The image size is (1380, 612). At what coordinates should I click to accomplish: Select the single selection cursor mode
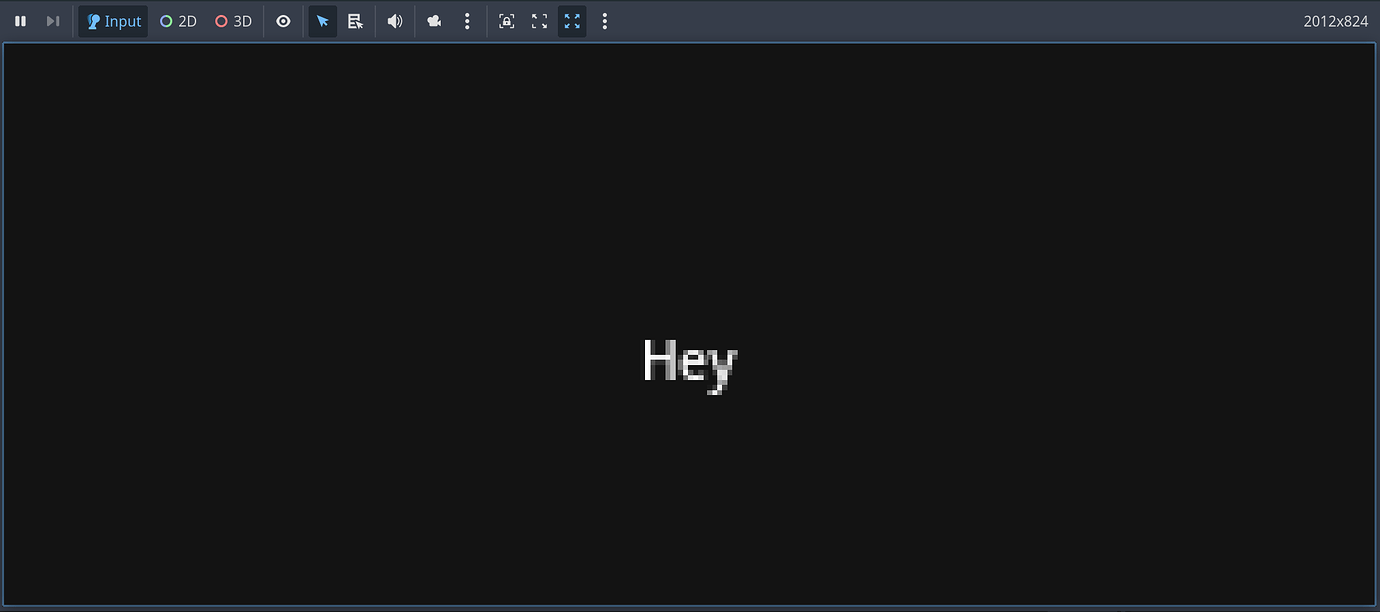coord(322,20)
